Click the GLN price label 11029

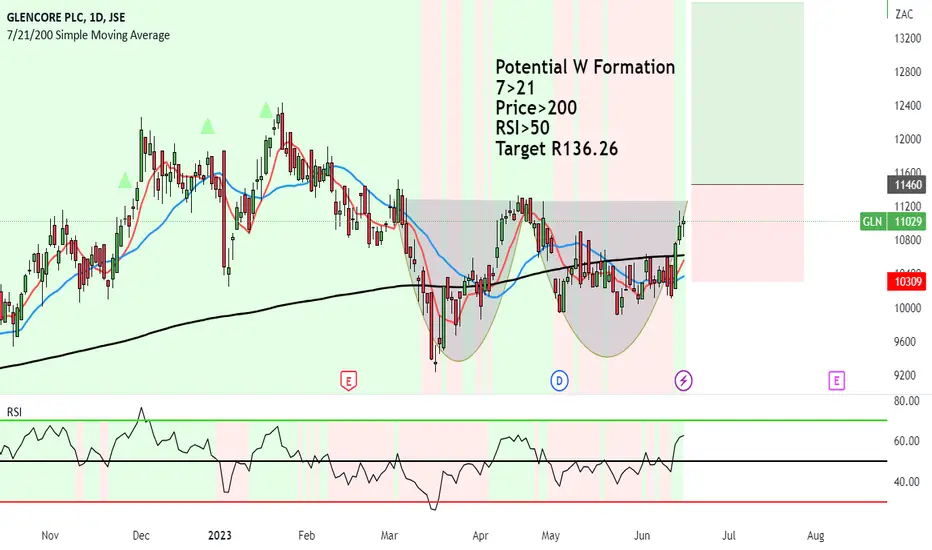pos(893,222)
